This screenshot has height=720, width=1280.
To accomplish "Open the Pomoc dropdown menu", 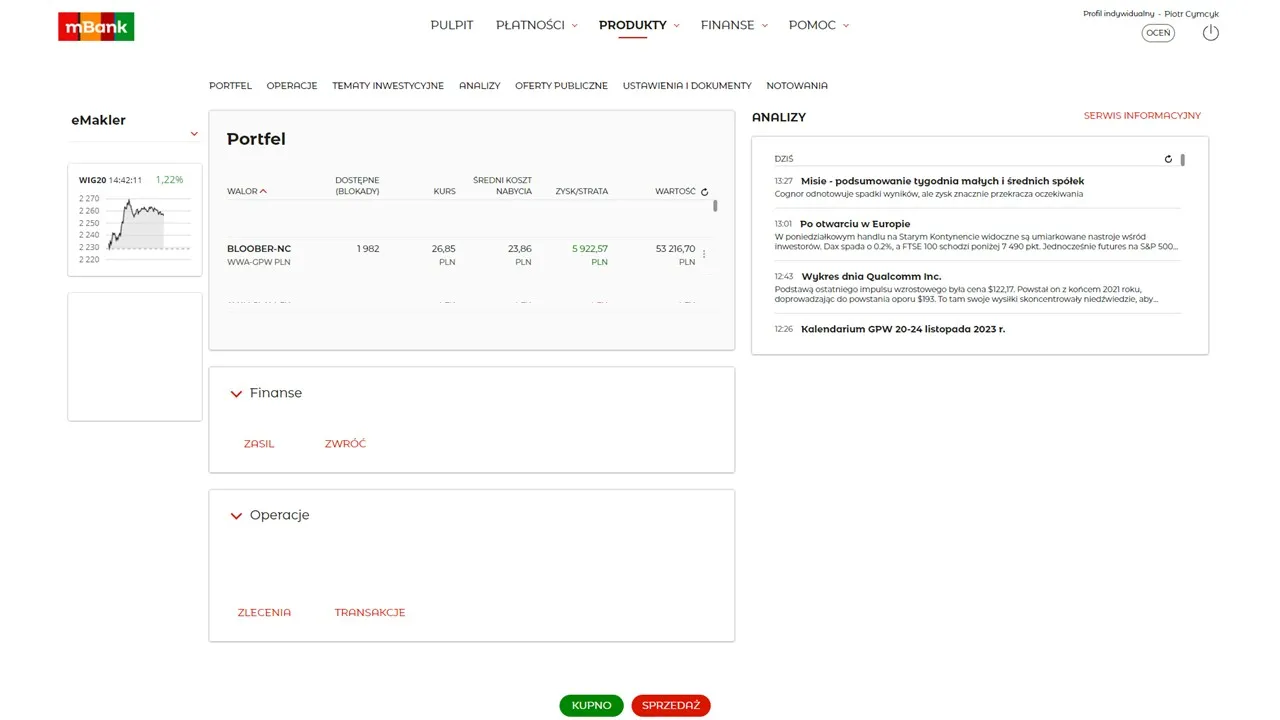I will click(818, 25).
